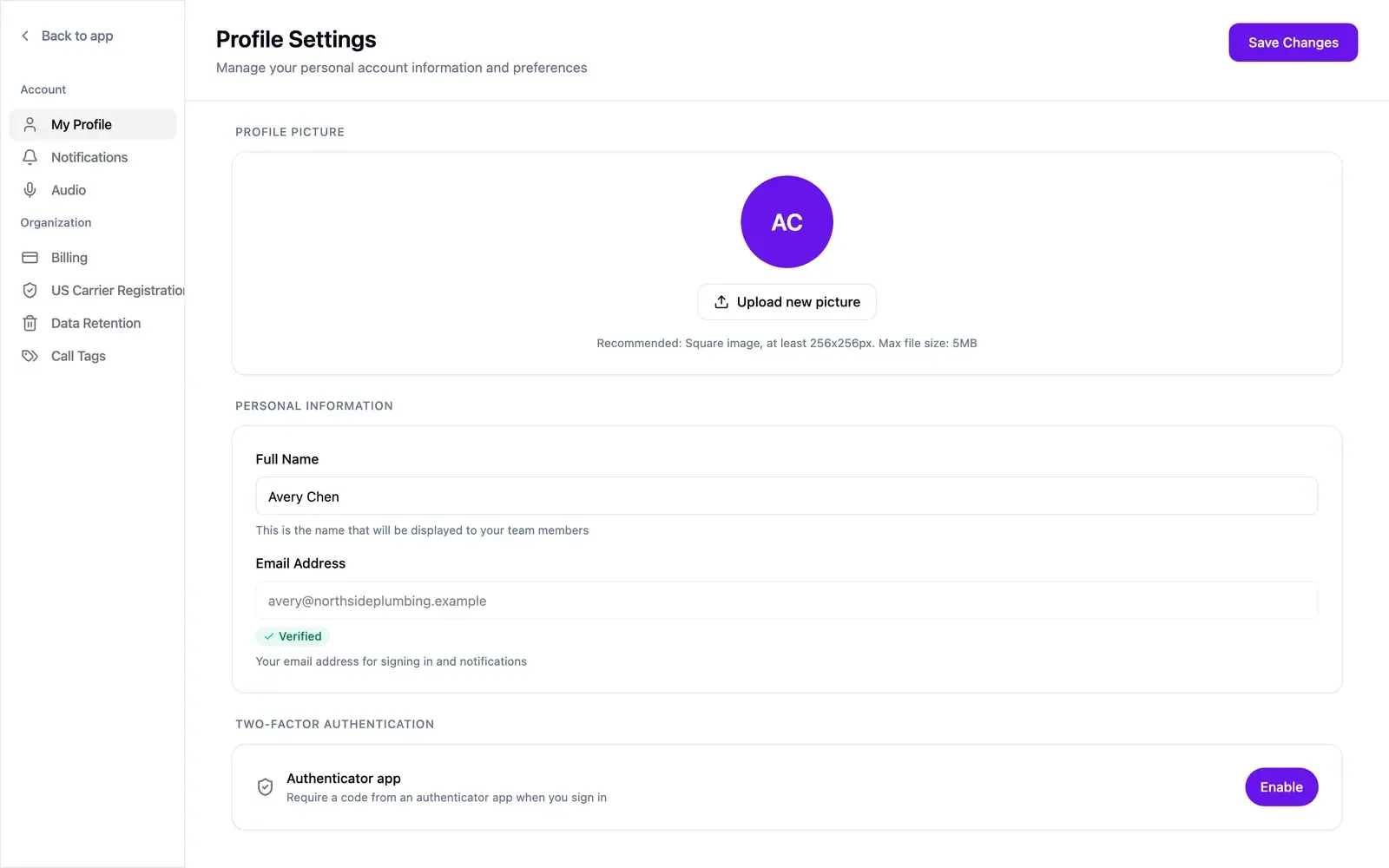Screen dimensions: 1389x868
Task: Open Billing settings
Action: point(93,258)
